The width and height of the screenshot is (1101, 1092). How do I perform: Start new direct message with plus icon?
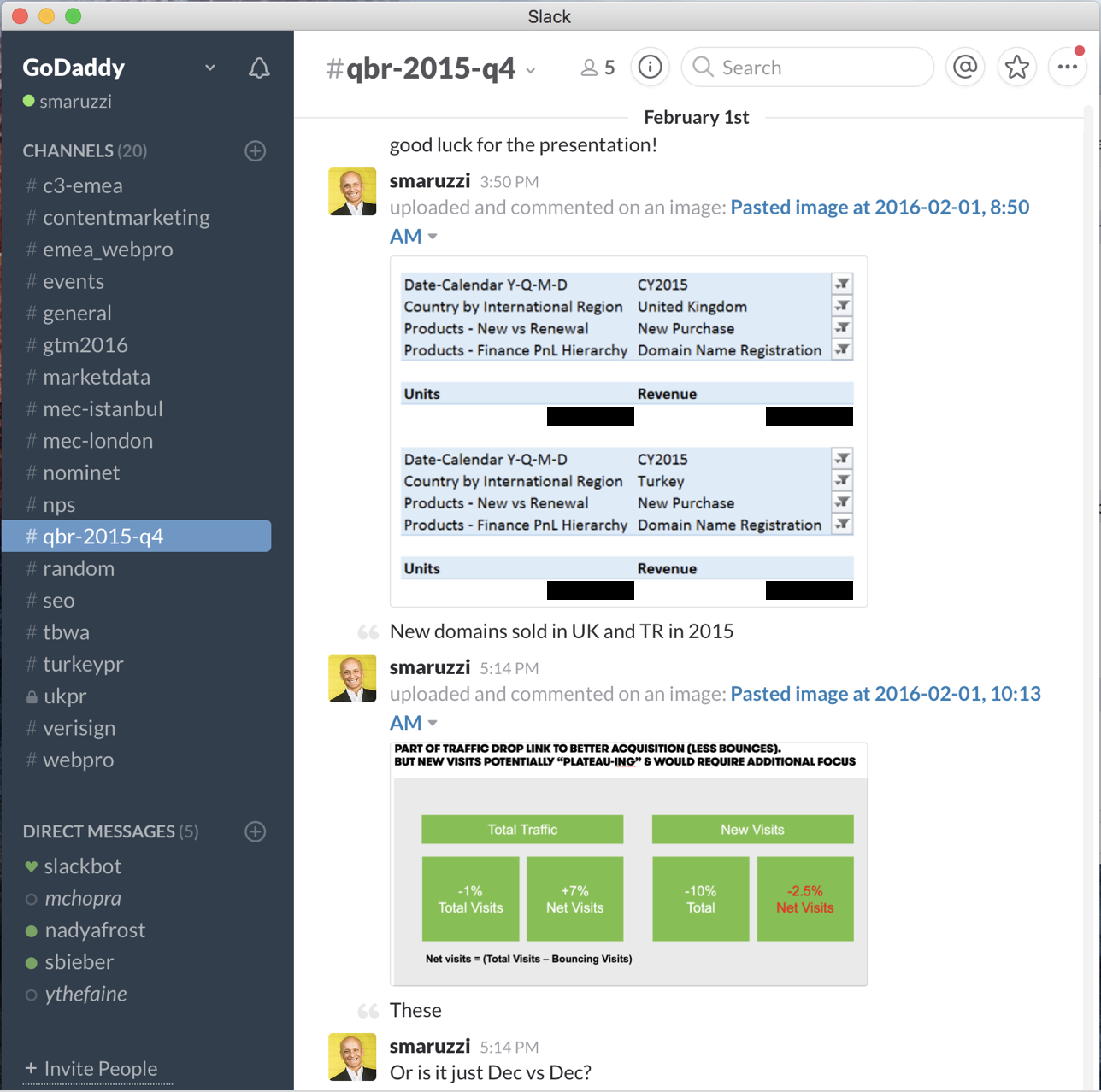[x=255, y=831]
